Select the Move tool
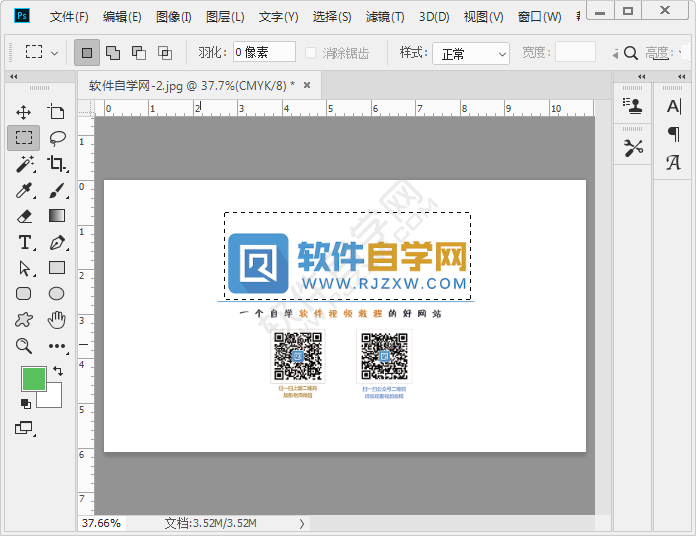This screenshot has width=696, height=536. click(x=24, y=112)
